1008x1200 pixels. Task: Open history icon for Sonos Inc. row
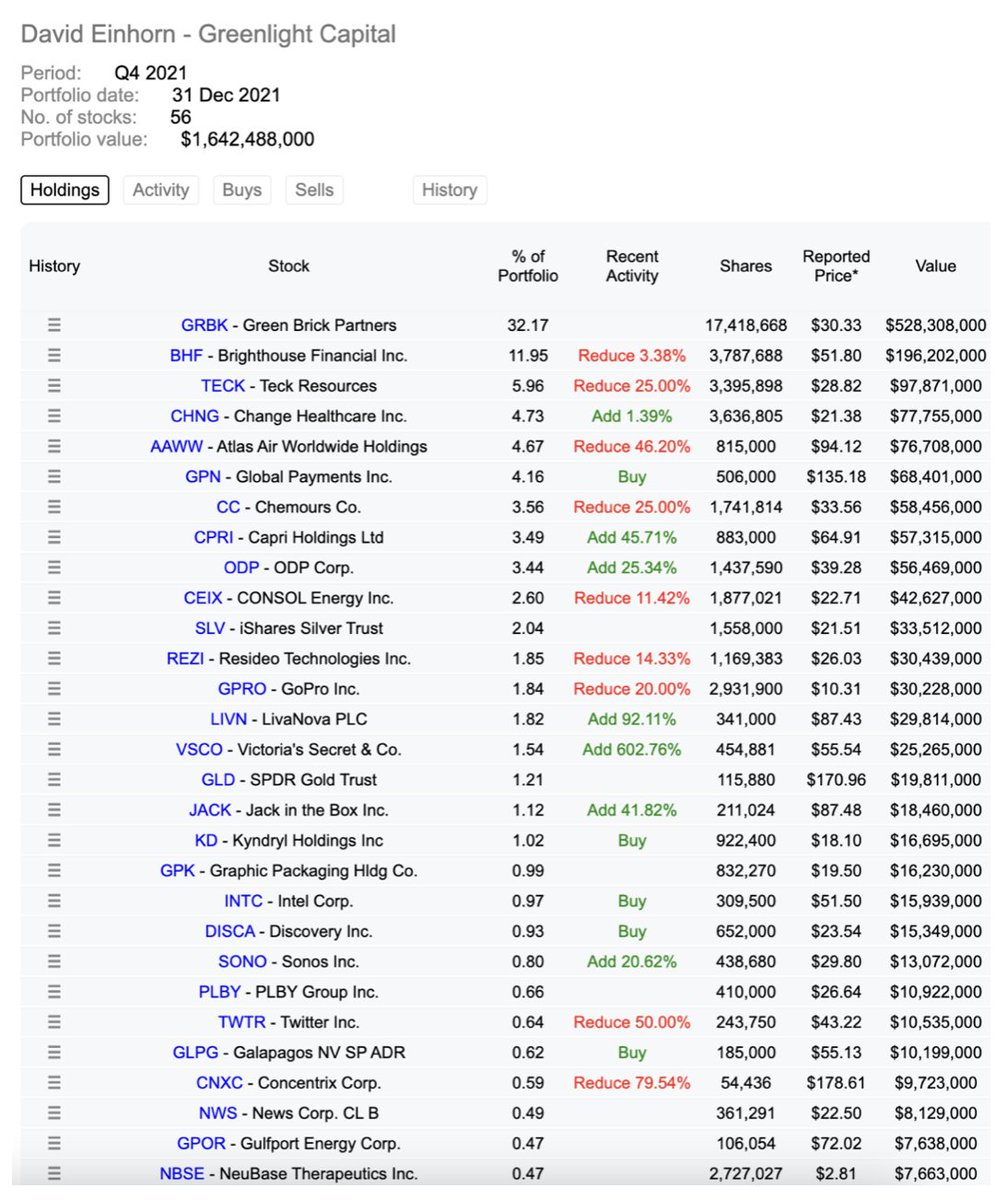pos(54,961)
